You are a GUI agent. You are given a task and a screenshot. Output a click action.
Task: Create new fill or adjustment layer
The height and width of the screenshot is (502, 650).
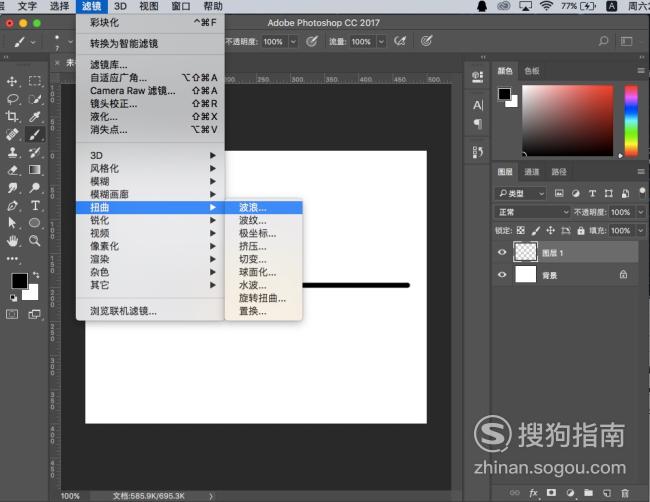tap(570, 492)
